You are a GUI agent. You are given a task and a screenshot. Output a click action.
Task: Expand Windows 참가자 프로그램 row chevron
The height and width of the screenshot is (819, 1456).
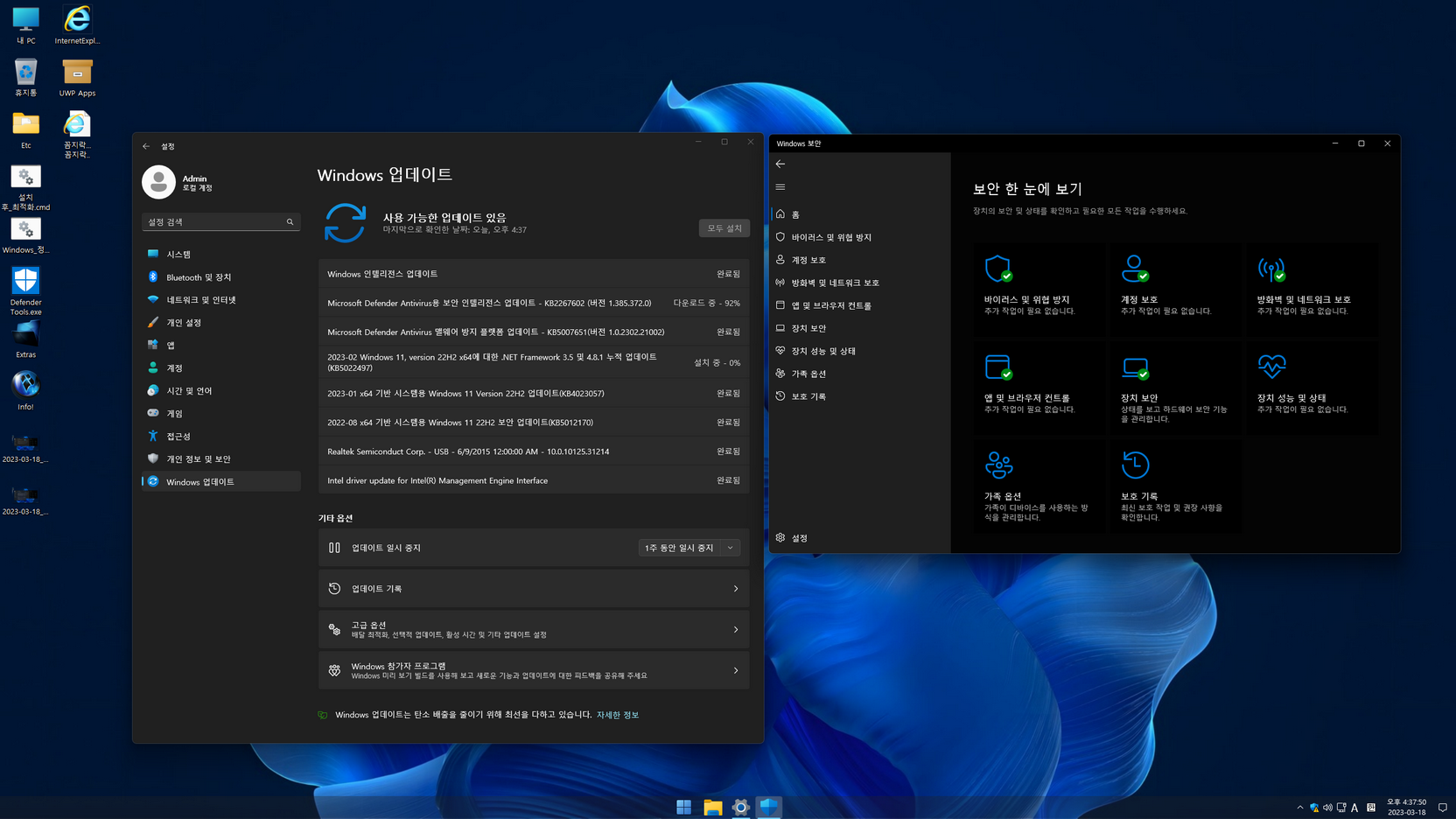[x=736, y=671]
